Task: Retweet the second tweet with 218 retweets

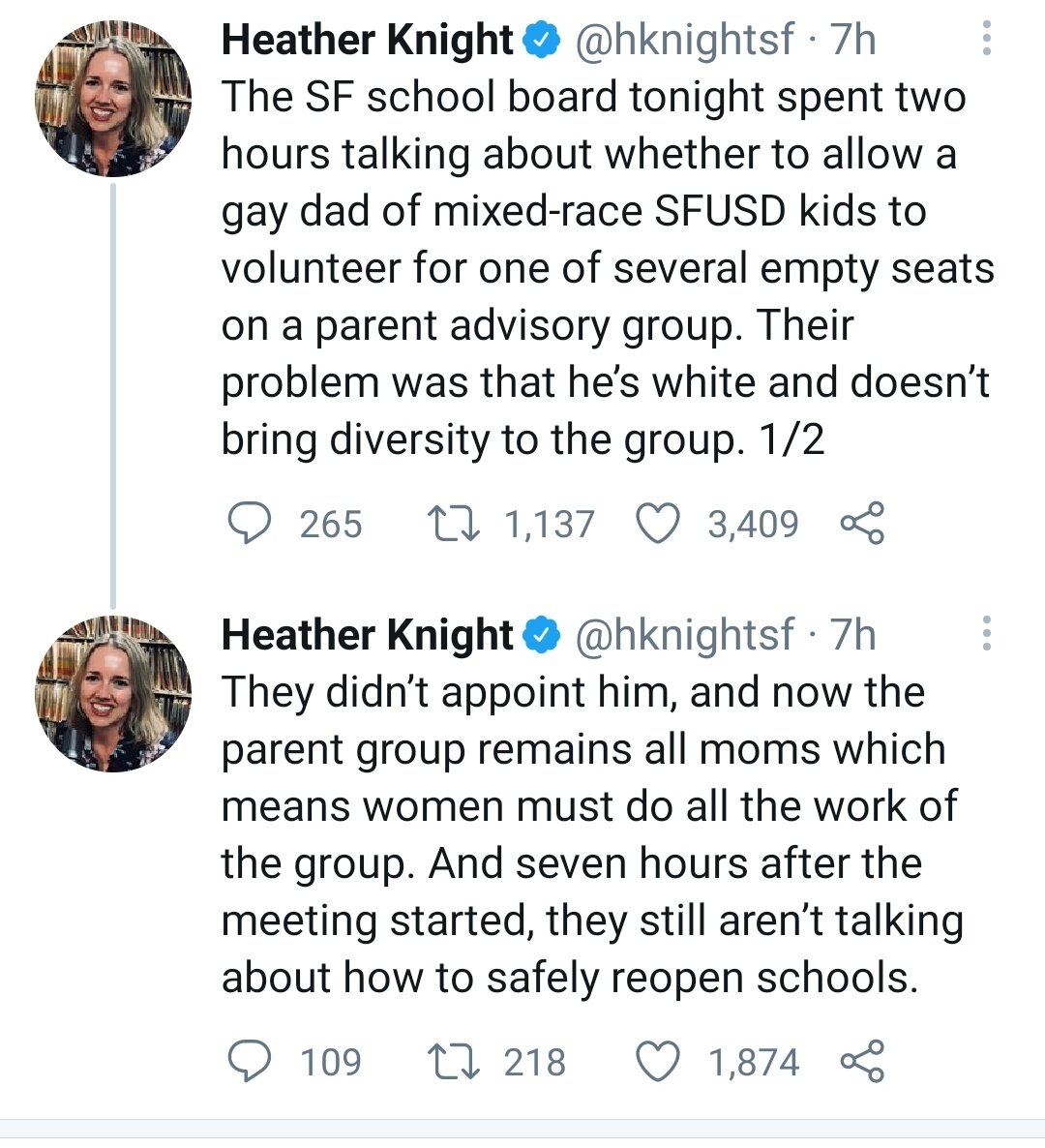Action: point(451,1061)
